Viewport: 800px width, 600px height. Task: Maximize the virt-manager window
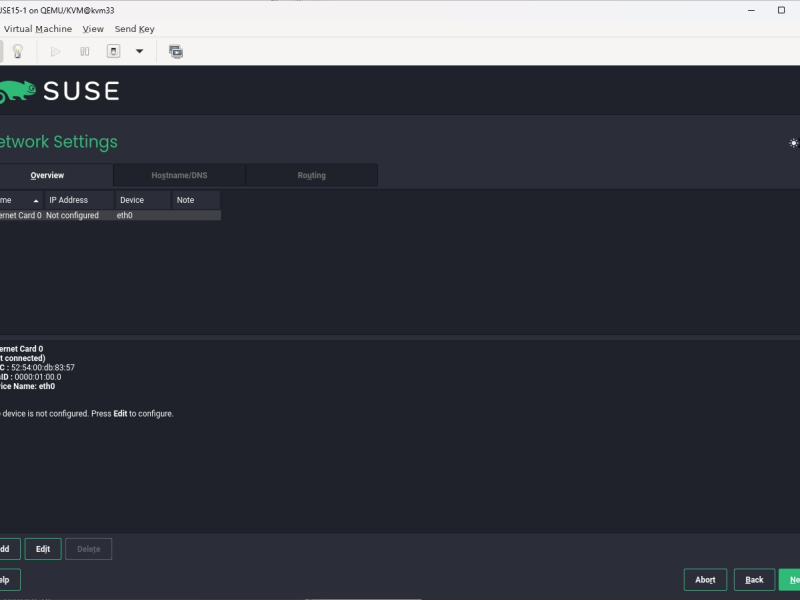[781, 10]
